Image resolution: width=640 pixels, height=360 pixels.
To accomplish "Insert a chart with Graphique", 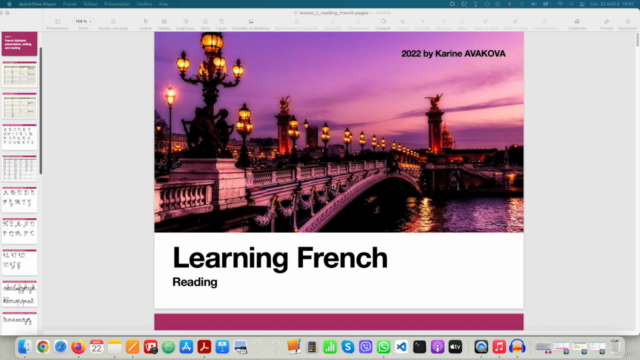I will pos(185,24).
